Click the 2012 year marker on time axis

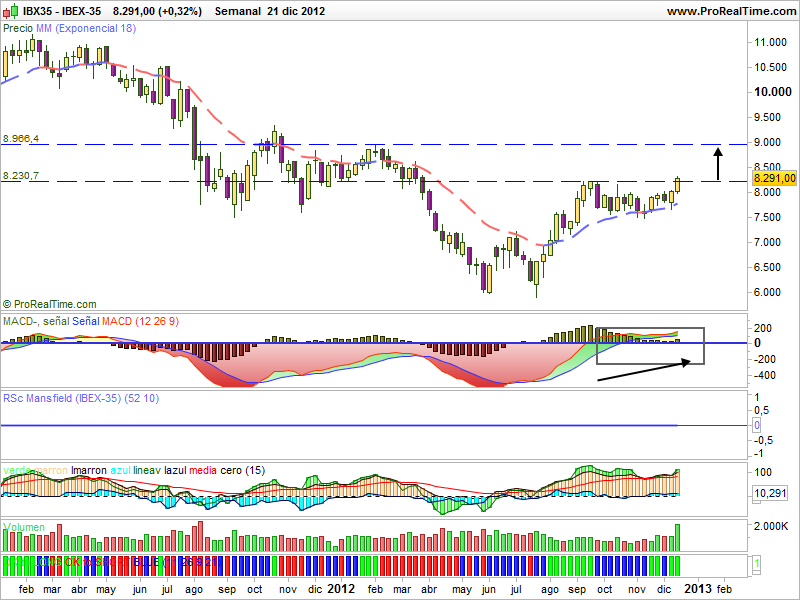click(x=342, y=589)
